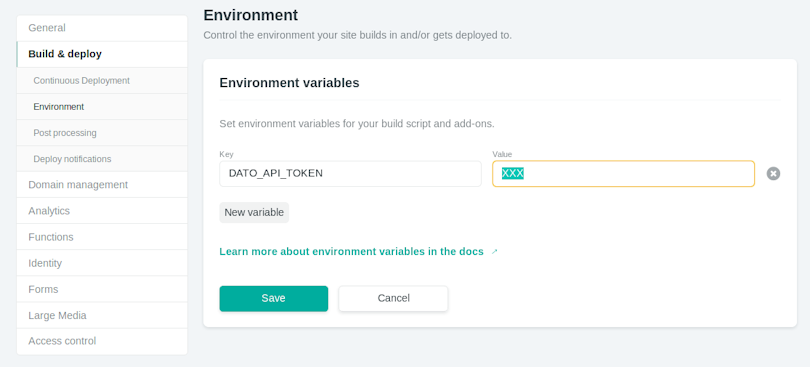Image resolution: width=810 pixels, height=367 pixels.
Task: Open Deploy notifications subsection
Action: point(102,159)
